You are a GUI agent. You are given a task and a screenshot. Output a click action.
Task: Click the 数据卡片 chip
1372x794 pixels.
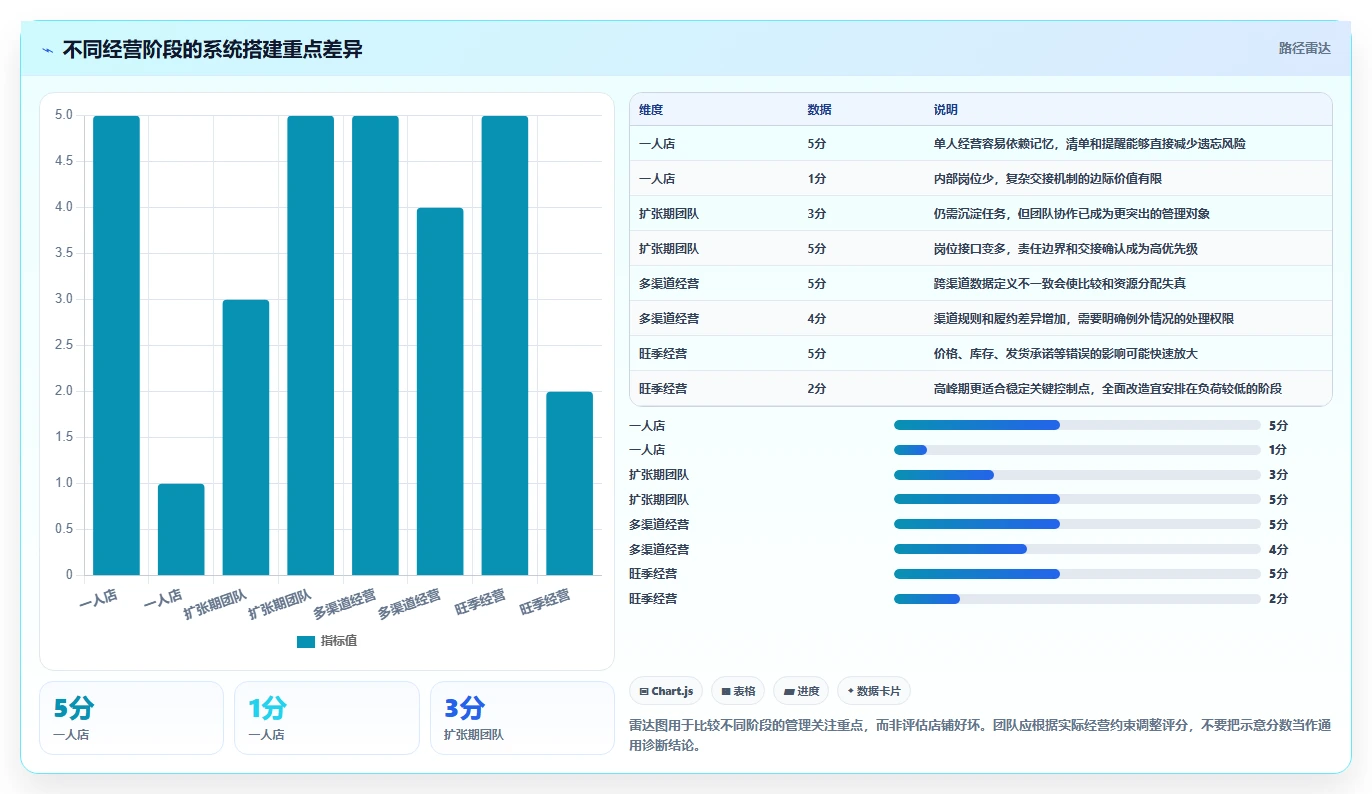[874, 691]
